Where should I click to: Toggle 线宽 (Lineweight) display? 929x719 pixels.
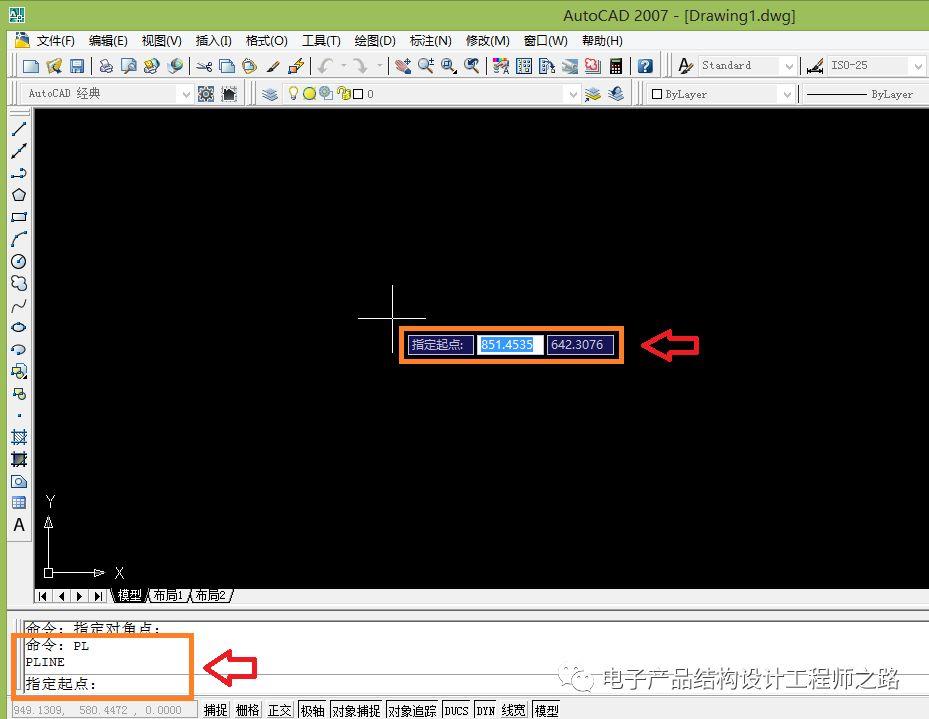click(513, 710)
